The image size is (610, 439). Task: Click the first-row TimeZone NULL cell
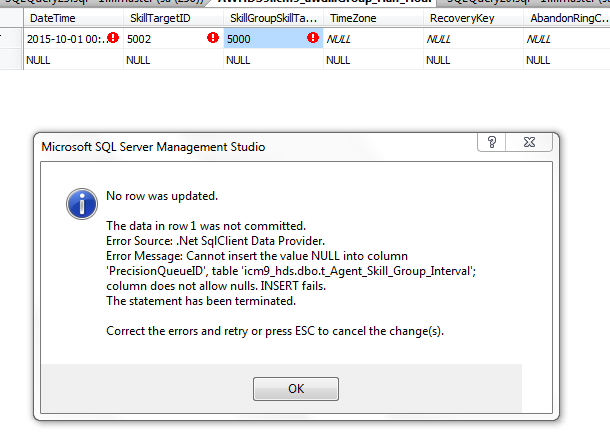[372, 39]
